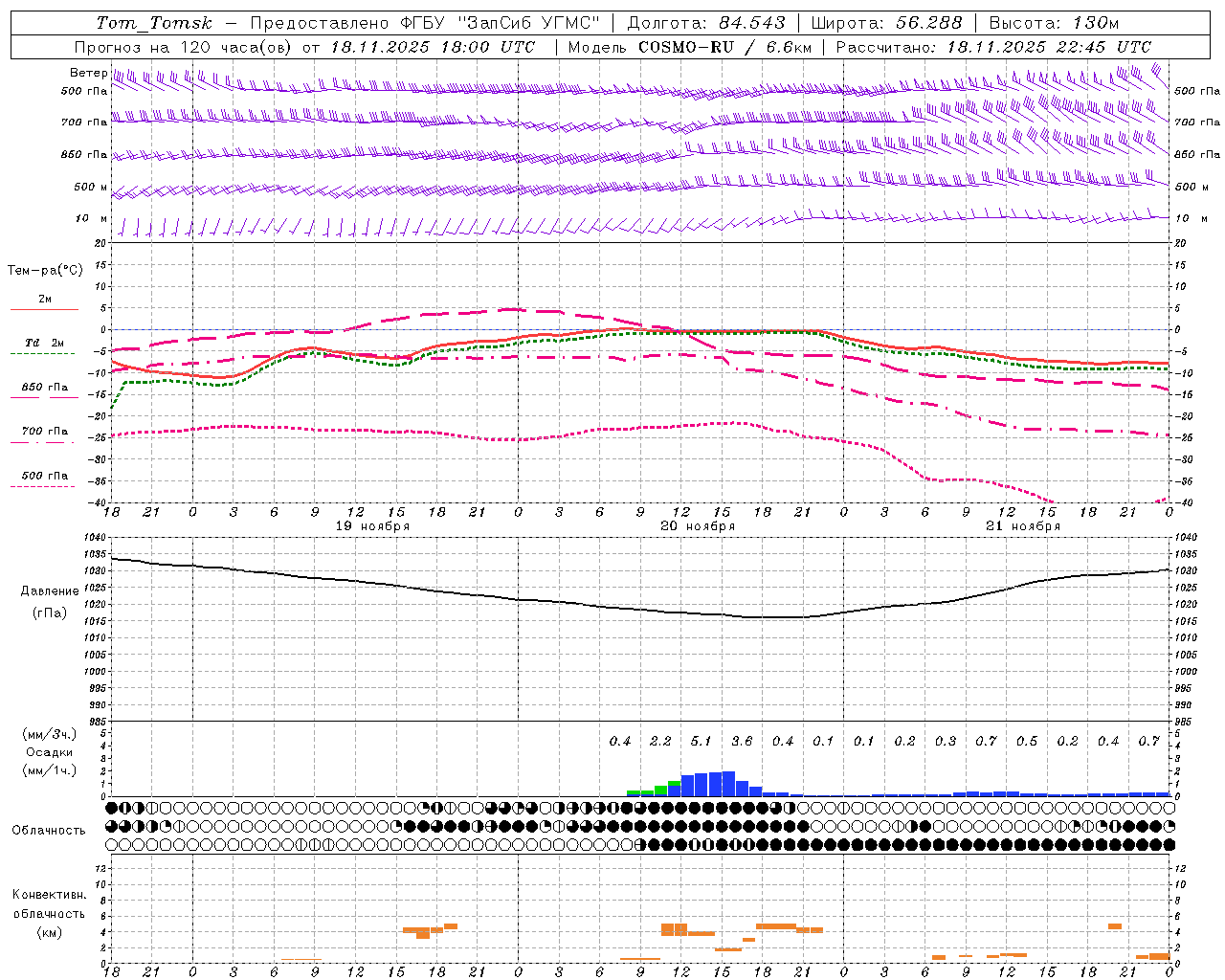Click the Tom_Tomsk station title
This screenshot has width=1225, height=980.
point(154,23)
